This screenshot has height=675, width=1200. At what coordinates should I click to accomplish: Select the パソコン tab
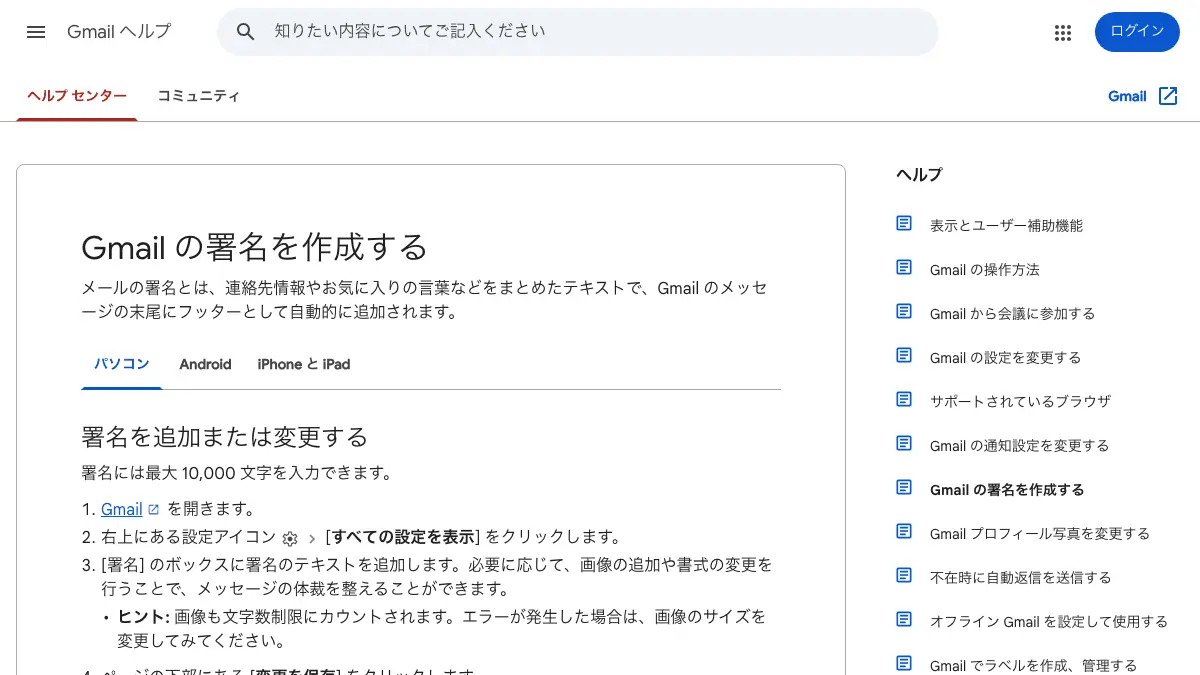pos(121,364)
